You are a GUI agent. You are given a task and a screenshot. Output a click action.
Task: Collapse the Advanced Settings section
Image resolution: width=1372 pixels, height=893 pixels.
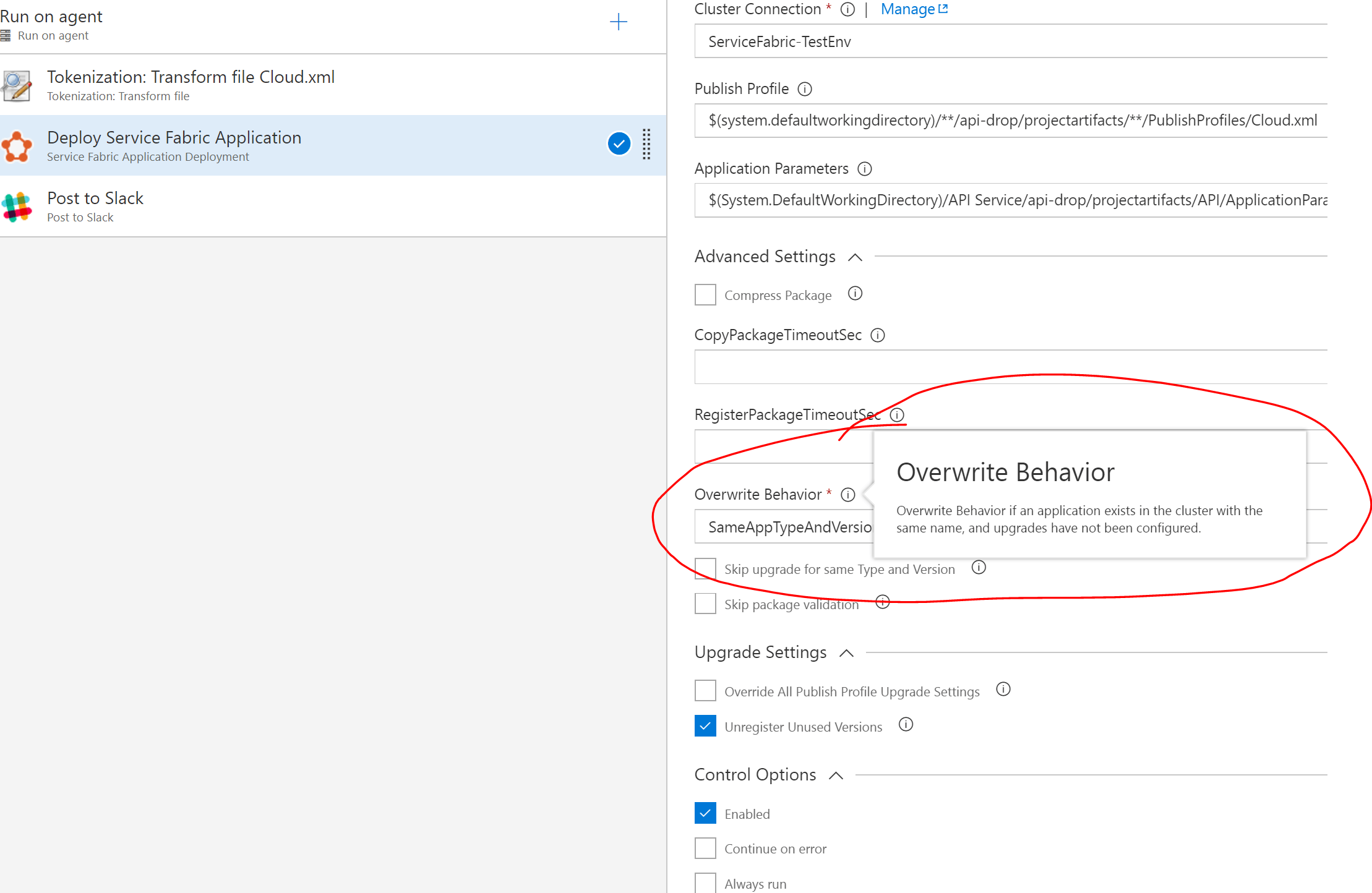(855, 257)
